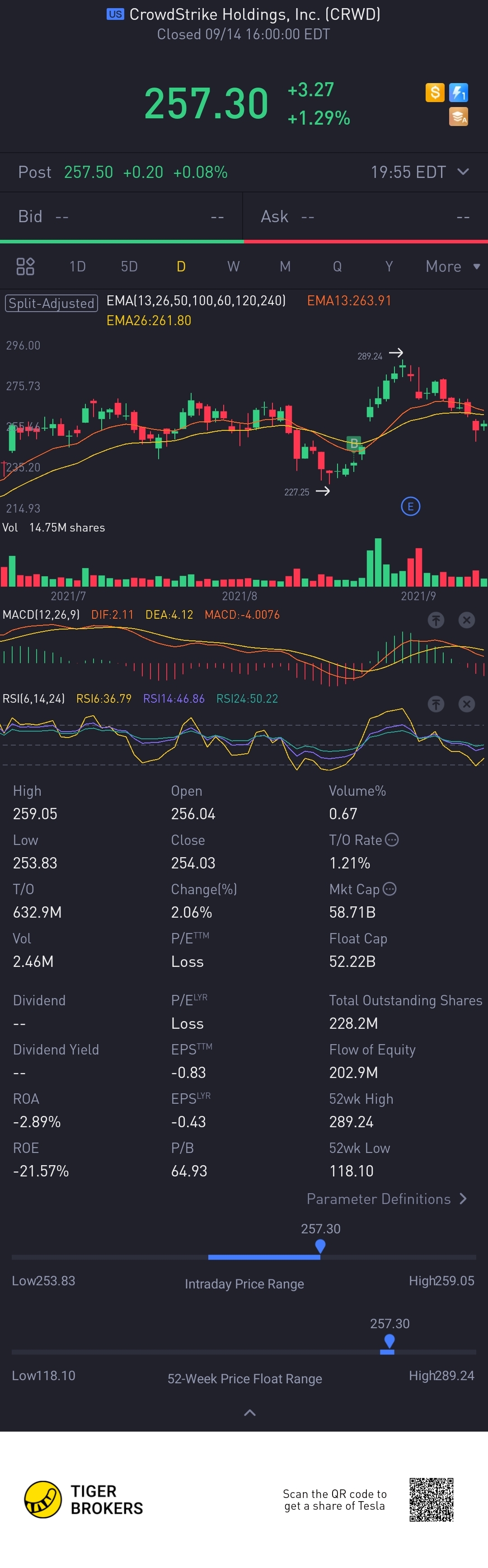
Task: Open Parameter Definitions
Action: (x=387, y=1199)
